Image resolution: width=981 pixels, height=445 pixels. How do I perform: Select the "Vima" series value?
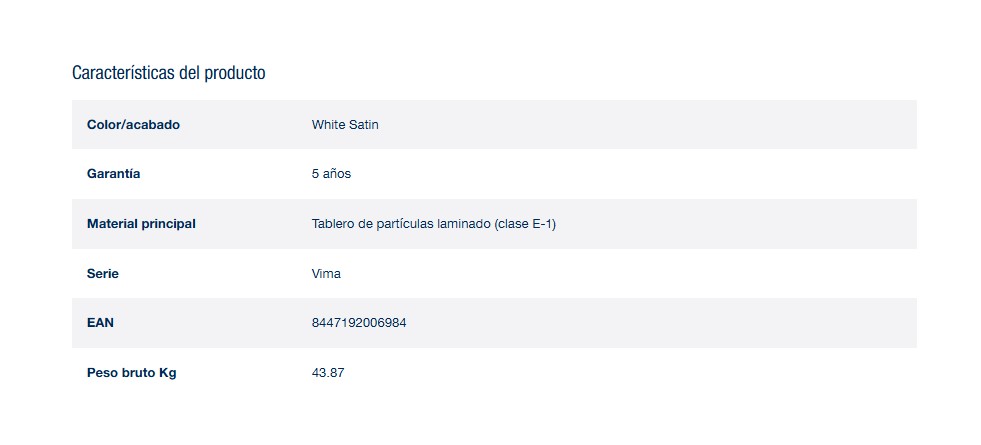[x=326, y=273]
